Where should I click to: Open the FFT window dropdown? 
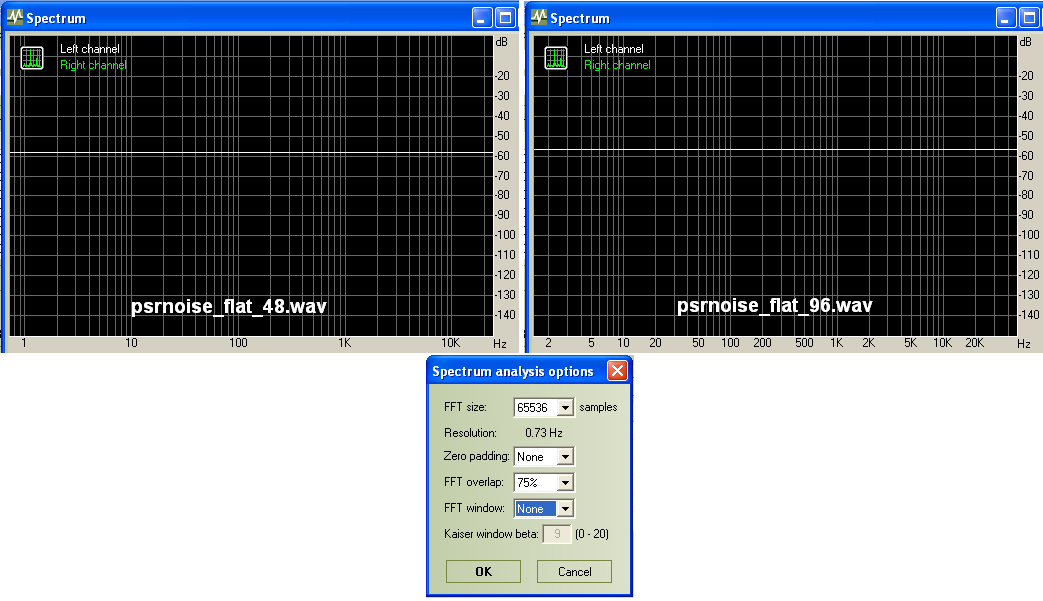point(565,509)
